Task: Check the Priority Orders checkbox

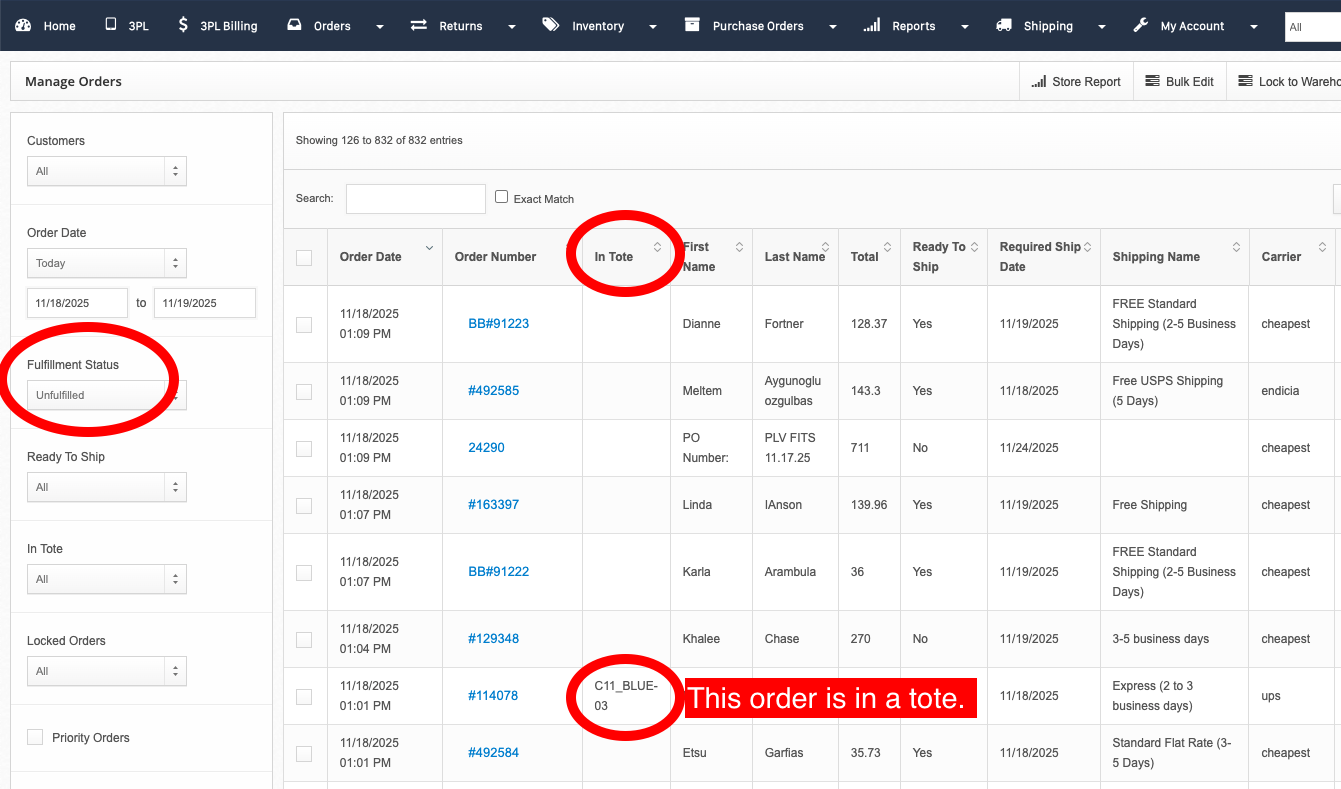Action: (35, 737)
